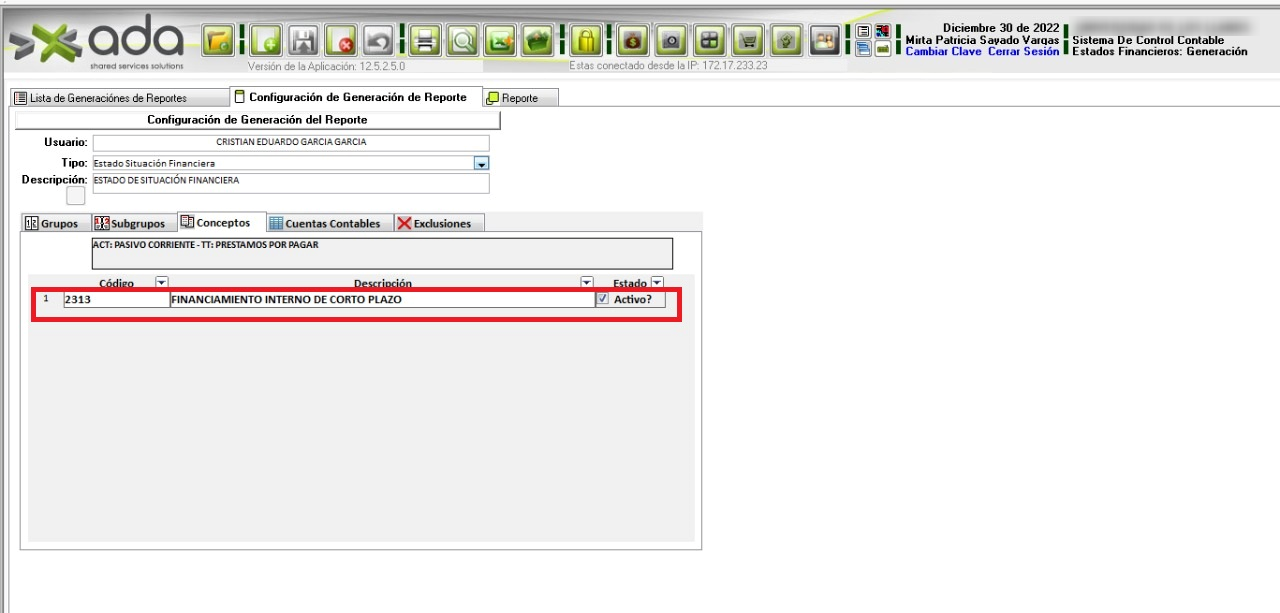Open the search magnifier tool
This screenshot has height=613, width=1280.
(x=462, y=41)
